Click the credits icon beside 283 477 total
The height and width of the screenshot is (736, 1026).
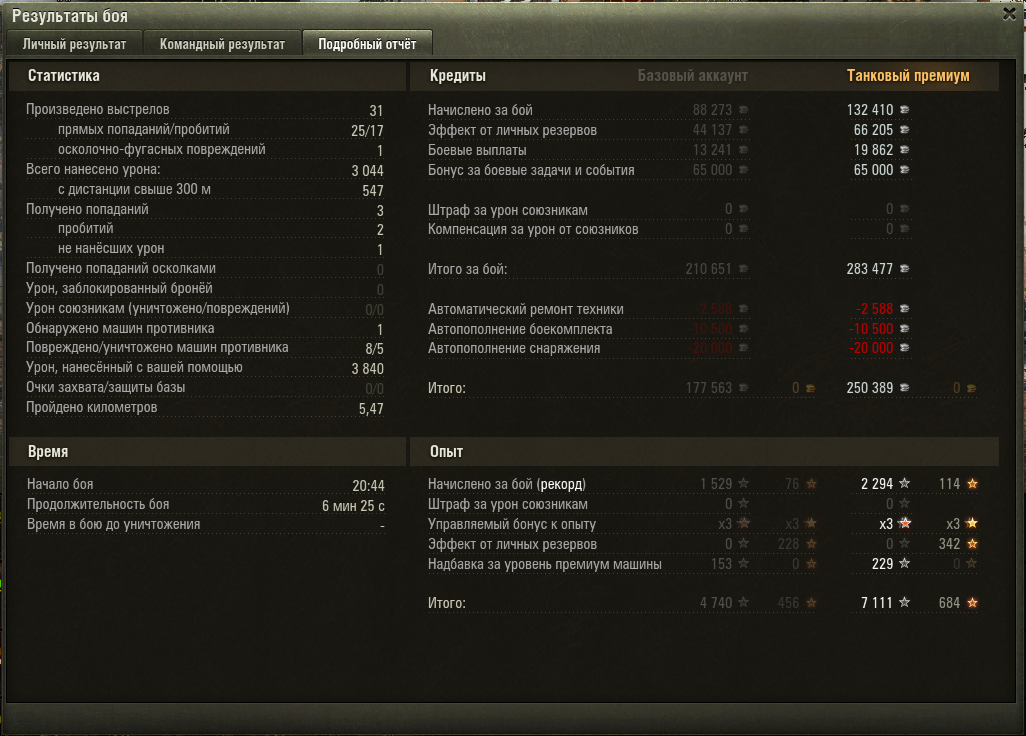point(904,269)
